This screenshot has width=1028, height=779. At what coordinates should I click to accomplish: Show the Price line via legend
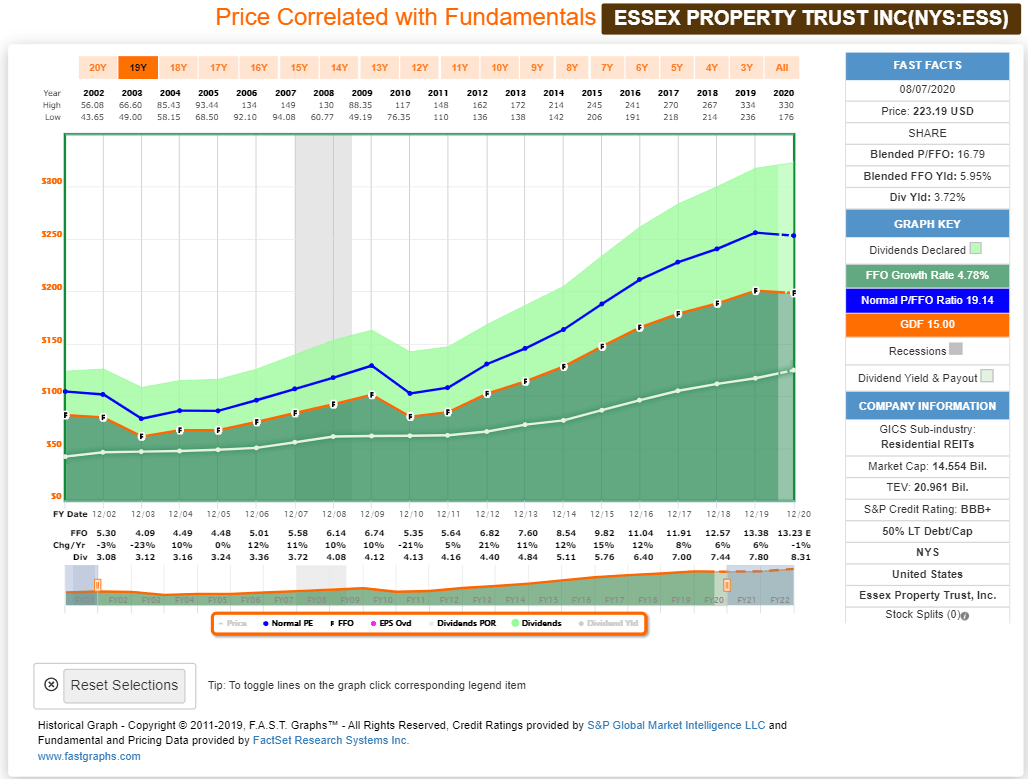tap(232, 624)
